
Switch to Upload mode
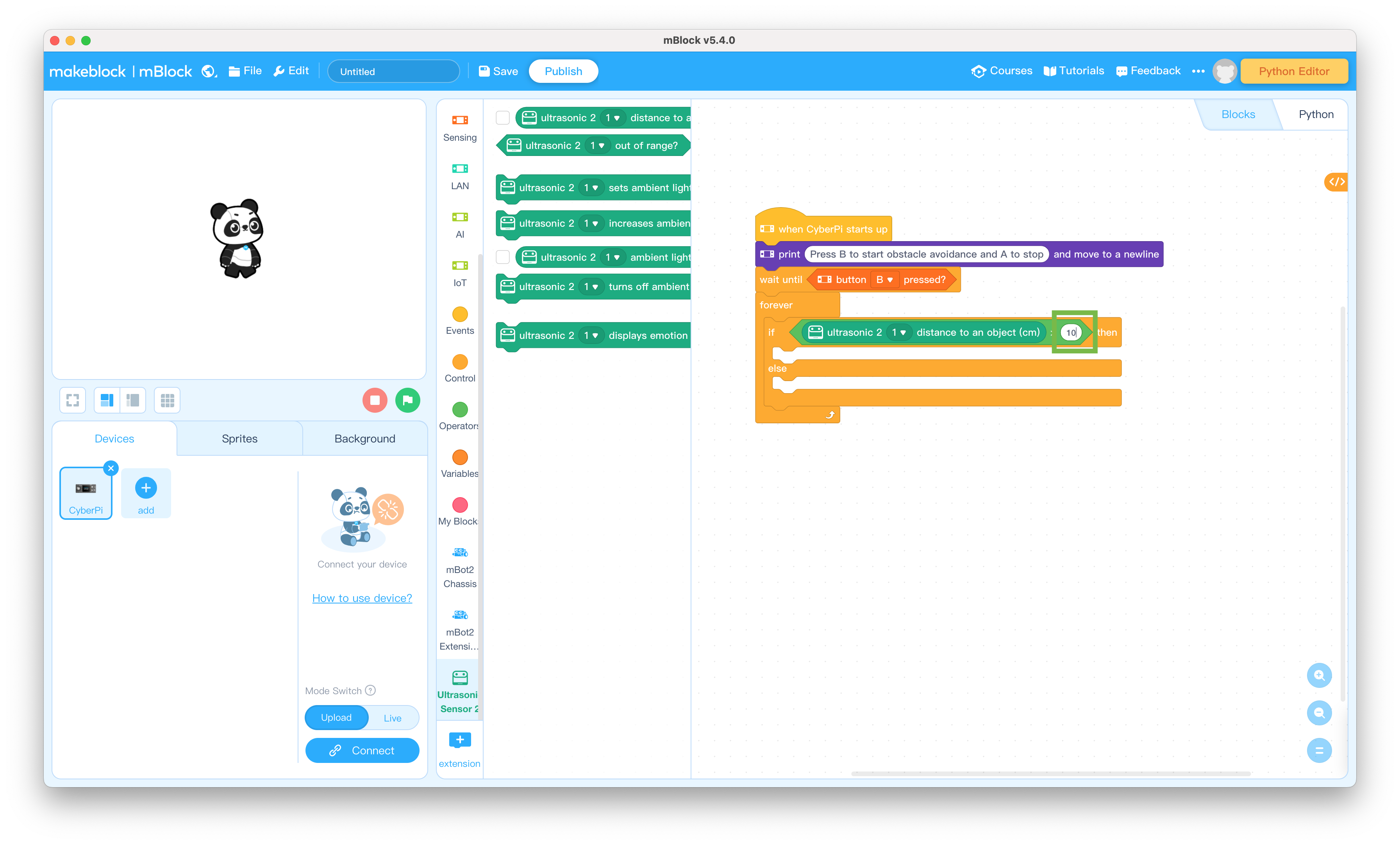(336, 718)
